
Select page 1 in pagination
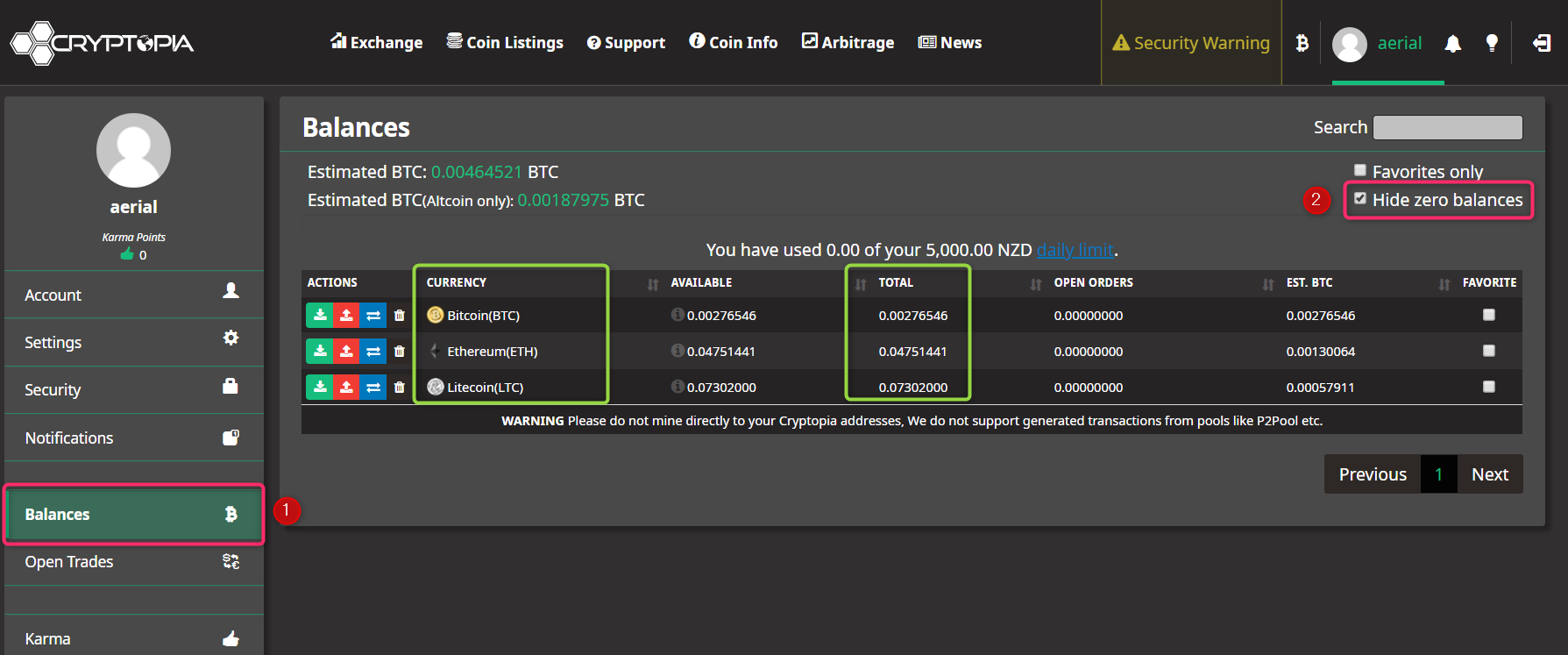(1438, 473)
